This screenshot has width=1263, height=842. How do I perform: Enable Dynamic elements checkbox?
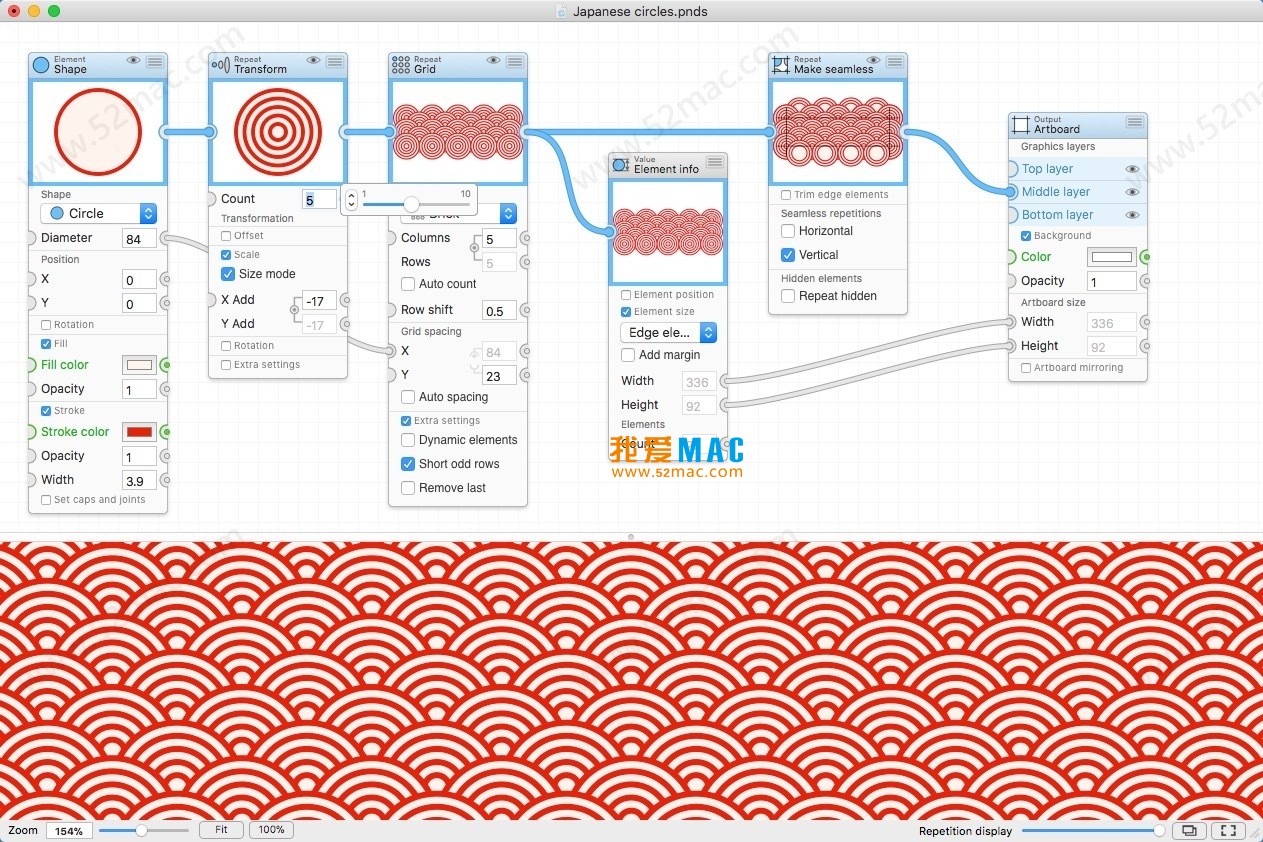pos(408,440)
